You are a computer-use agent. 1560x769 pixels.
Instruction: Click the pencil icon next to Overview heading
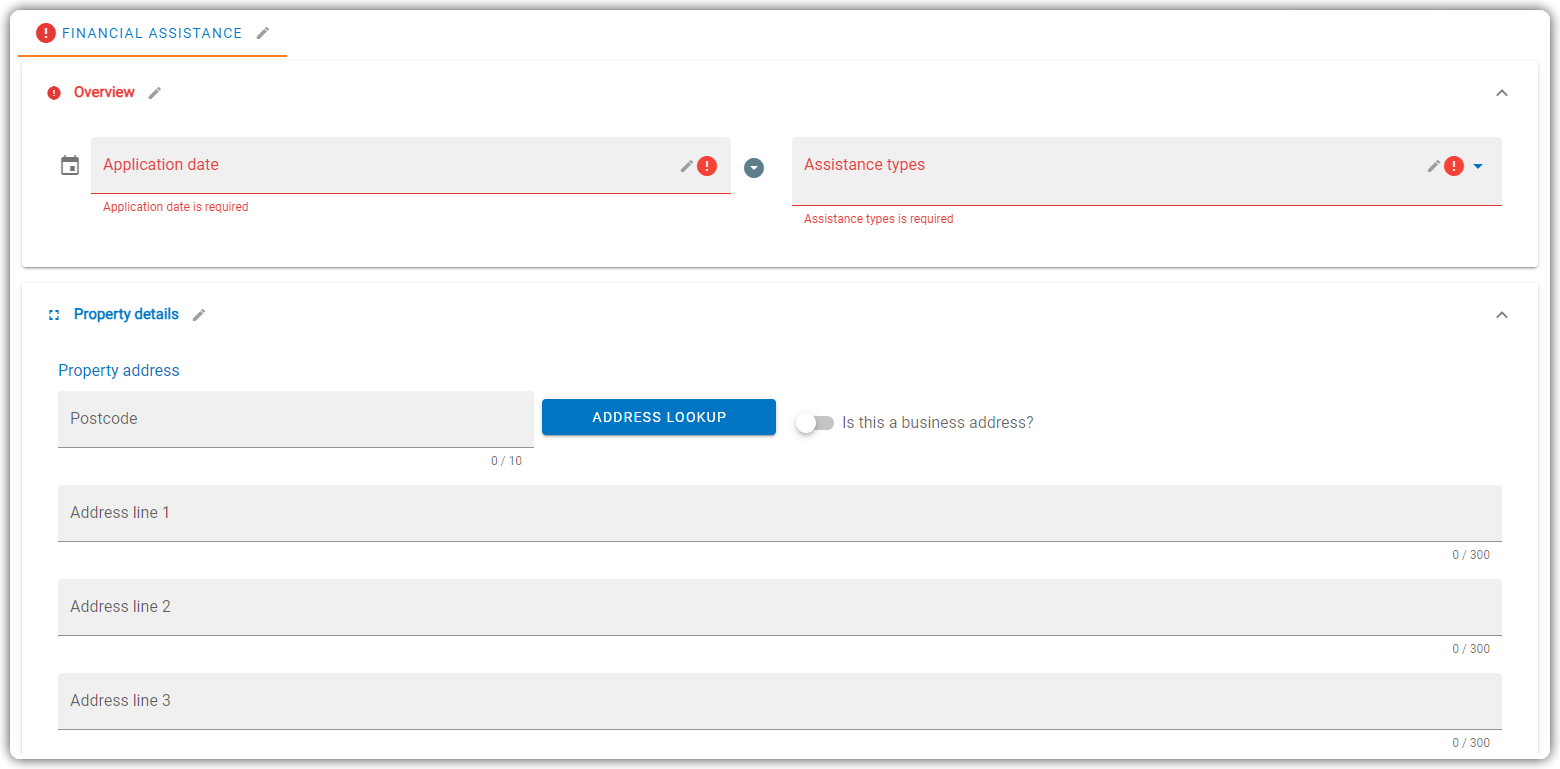click(x=155, y=93)
